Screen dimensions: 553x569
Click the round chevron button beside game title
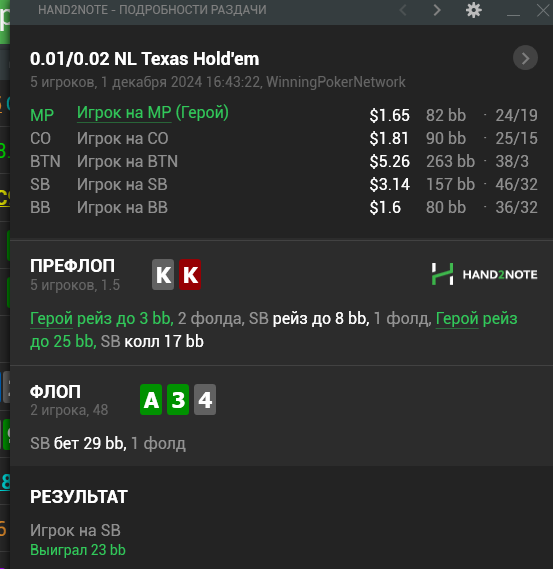pyautogui.click(x=525, y=58)
